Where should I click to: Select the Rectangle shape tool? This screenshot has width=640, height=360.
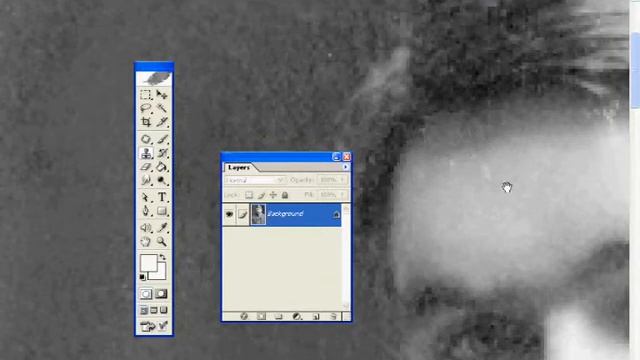click(x=162, y=211)
